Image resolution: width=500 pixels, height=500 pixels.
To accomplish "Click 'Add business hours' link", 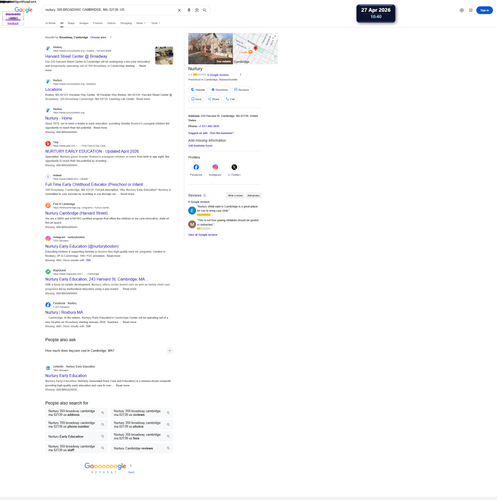I will [x=200, y=146].
